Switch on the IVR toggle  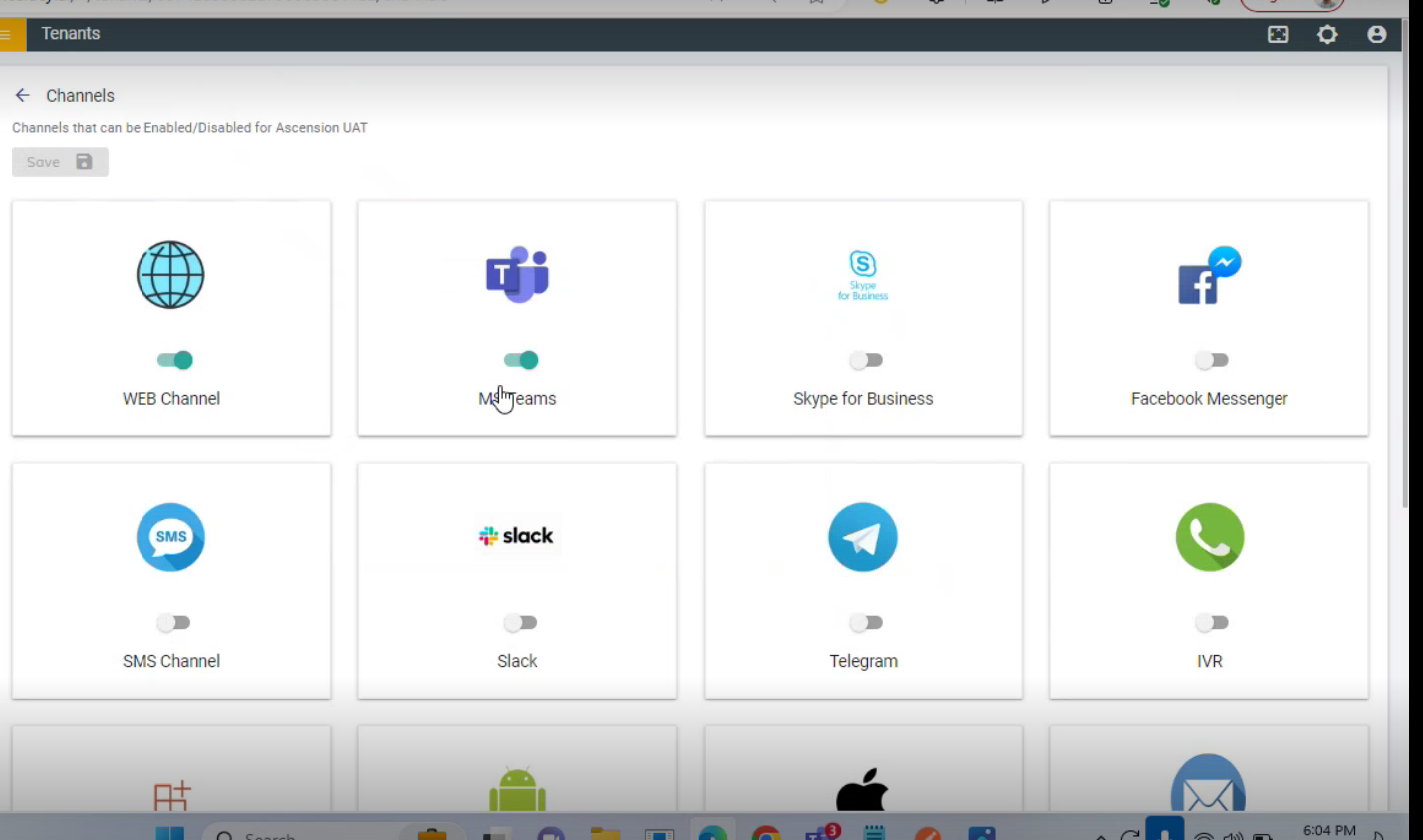1211,623
